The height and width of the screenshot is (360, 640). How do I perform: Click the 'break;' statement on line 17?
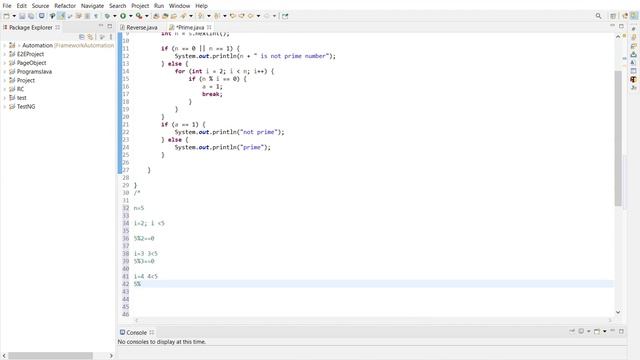[212, 94]
